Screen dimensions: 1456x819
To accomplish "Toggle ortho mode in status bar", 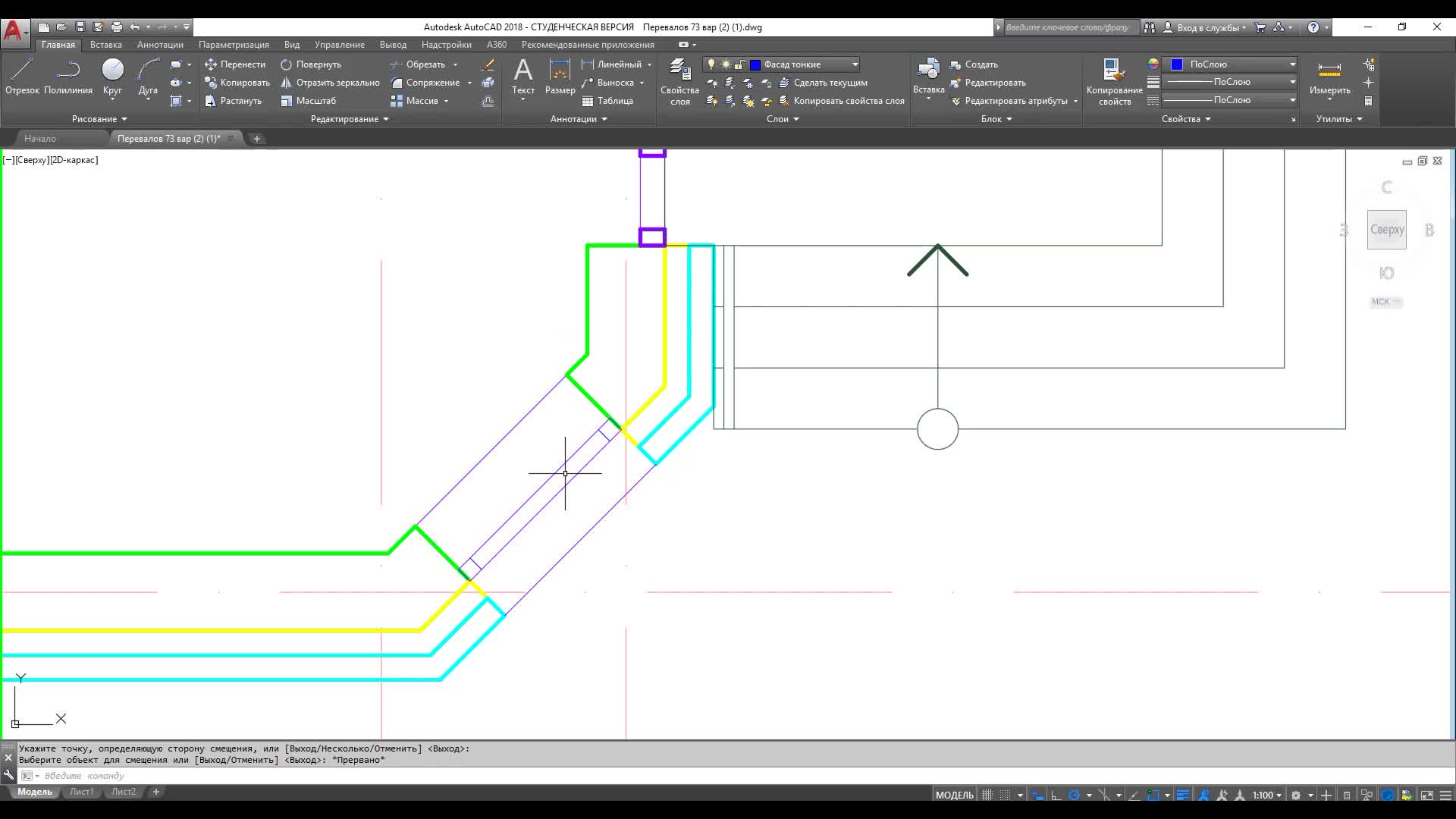I will tap(1056, 795).
